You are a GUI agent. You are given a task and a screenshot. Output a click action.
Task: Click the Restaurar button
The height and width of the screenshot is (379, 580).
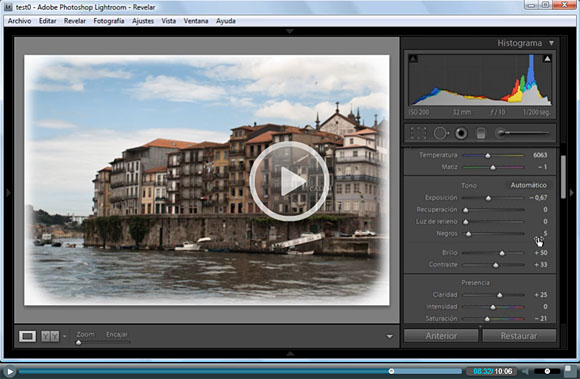point(519,336)
